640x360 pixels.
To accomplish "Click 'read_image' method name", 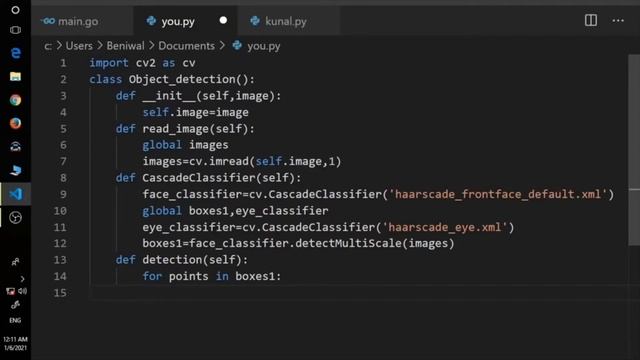I will click(176, 129).
